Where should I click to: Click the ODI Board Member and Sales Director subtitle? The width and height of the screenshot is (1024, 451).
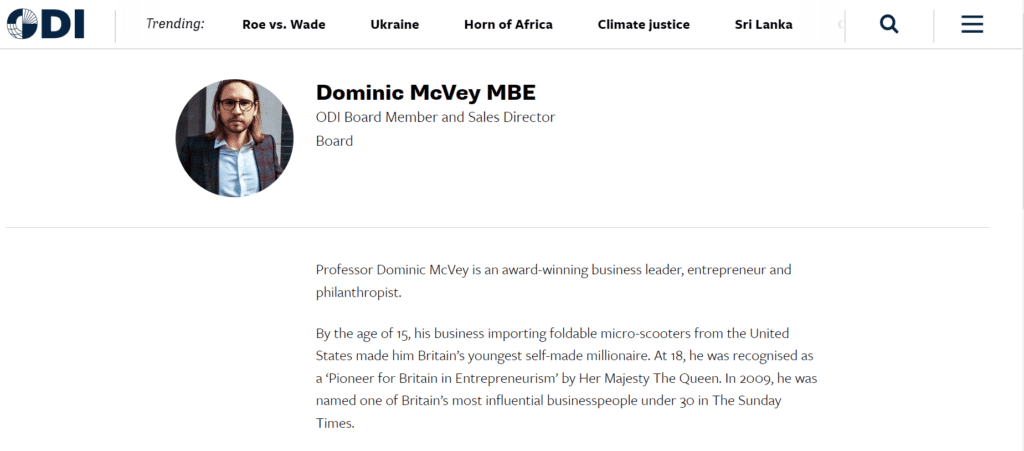(x=436, y=117)
